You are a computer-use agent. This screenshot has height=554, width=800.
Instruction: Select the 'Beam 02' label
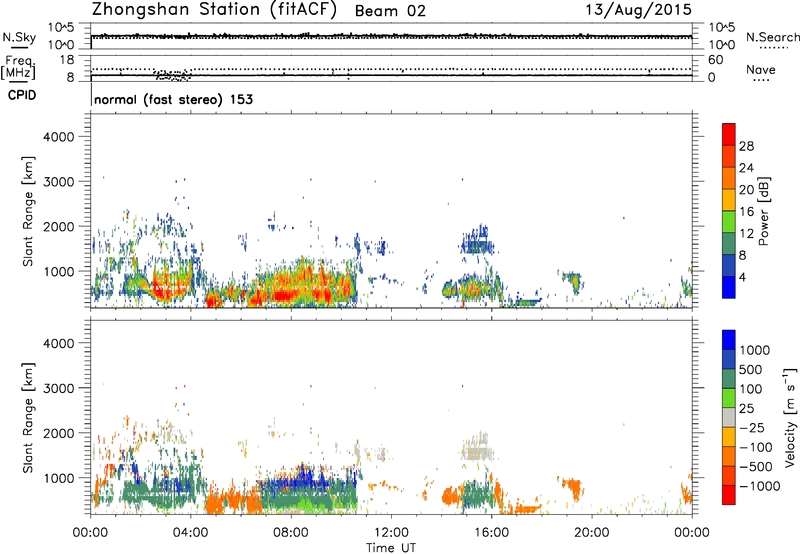pyautogui.click(x=390, y=11)
